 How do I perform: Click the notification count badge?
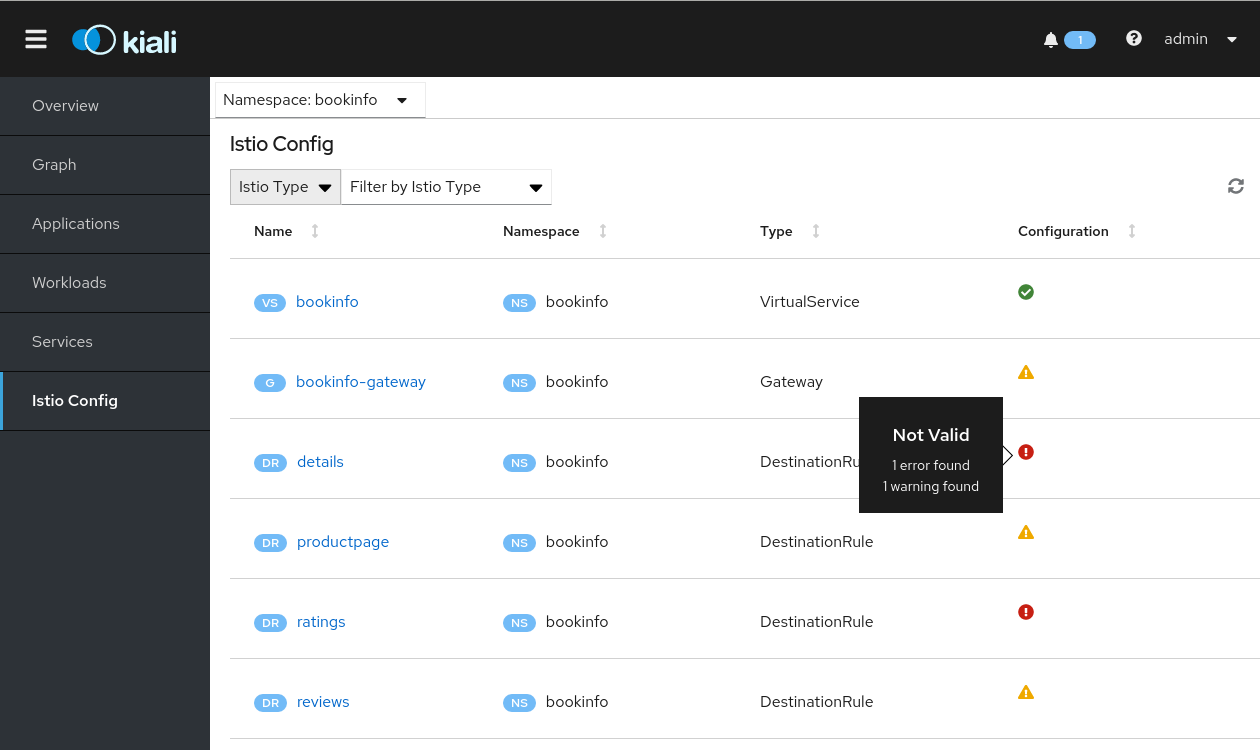coord(1080,40)
